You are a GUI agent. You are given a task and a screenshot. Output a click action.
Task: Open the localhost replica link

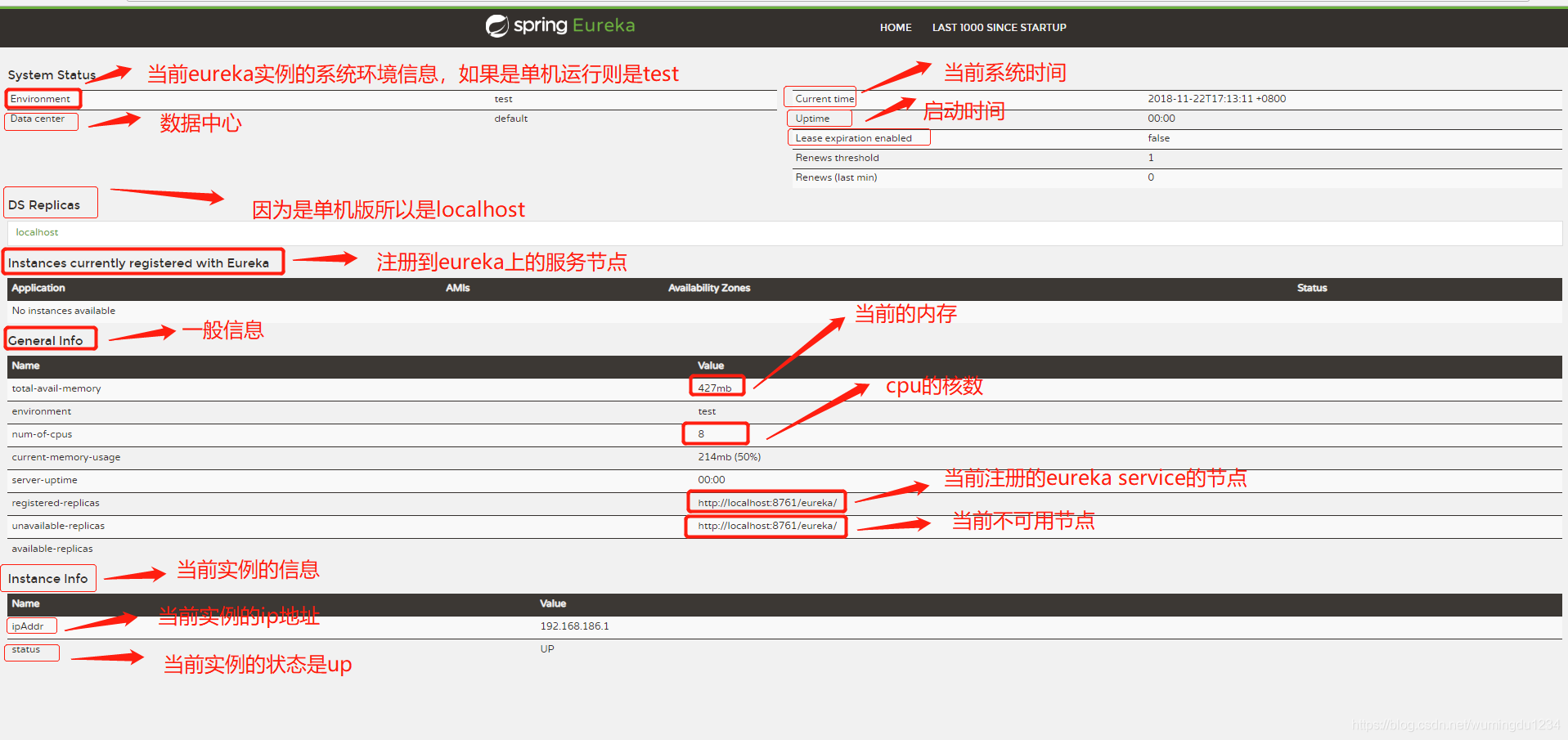tap(37, 232)
